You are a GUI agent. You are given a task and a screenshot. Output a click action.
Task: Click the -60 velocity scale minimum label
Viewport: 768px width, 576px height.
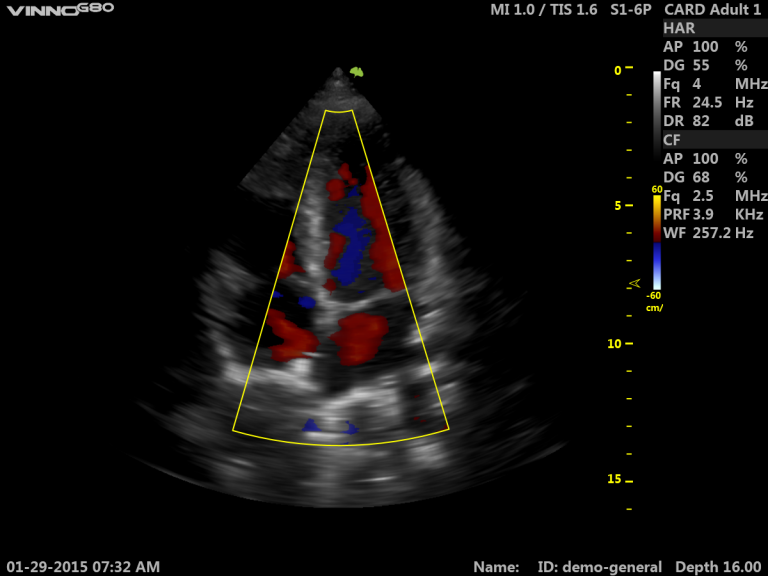pyautogui.click(x=653, y=295)
